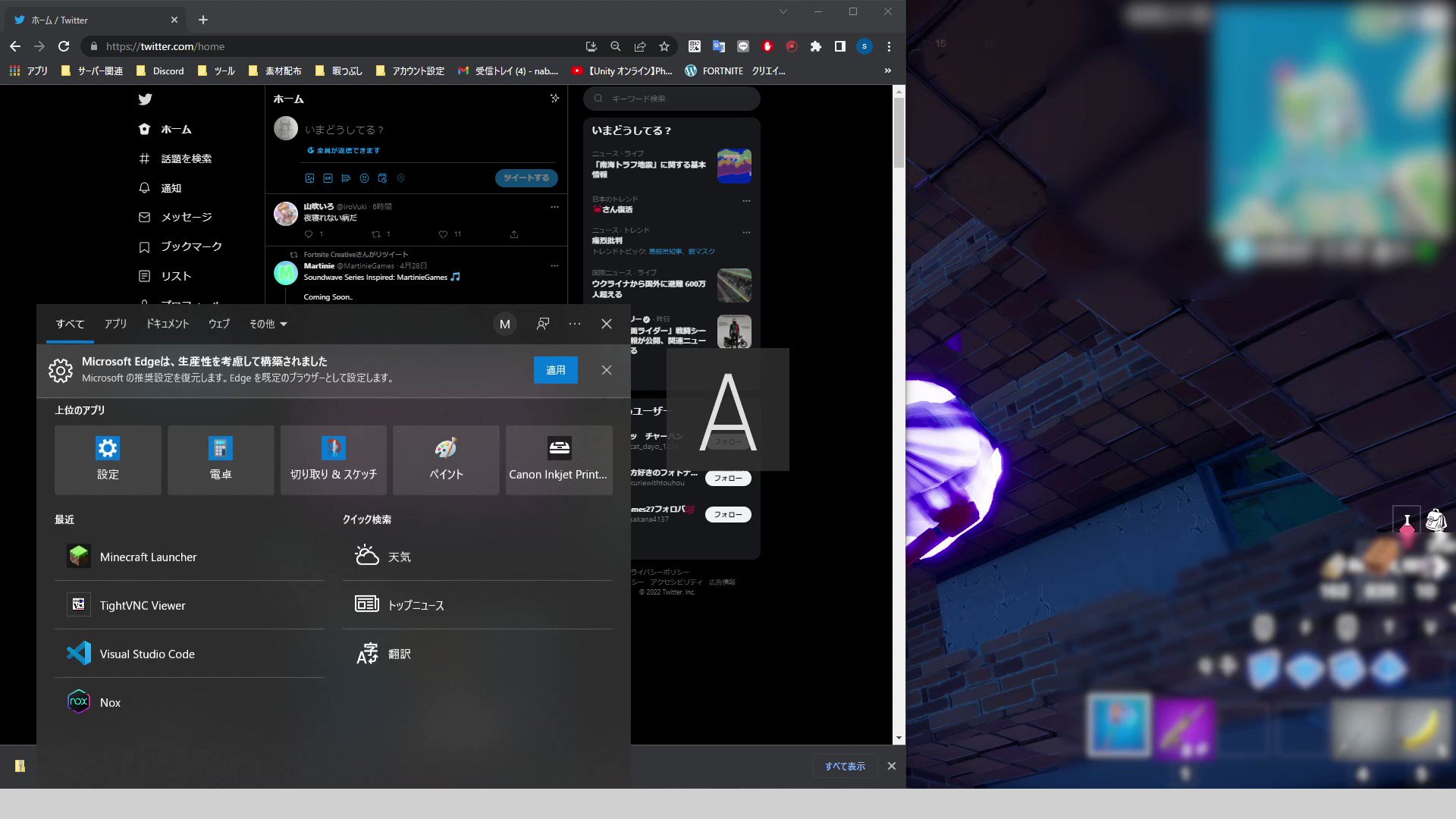Open the Snip & Sketch (切り取り & スケッチ) tile
The image size is (1456, 819).
[334, 460]
